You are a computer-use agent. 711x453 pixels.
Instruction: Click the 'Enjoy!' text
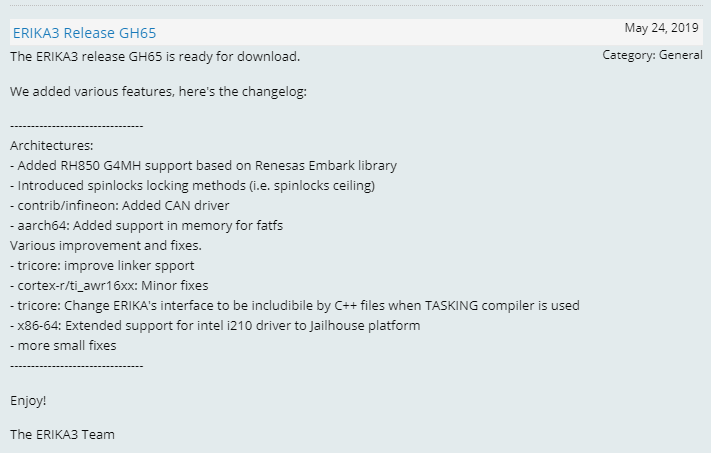(x=28, y=401)
